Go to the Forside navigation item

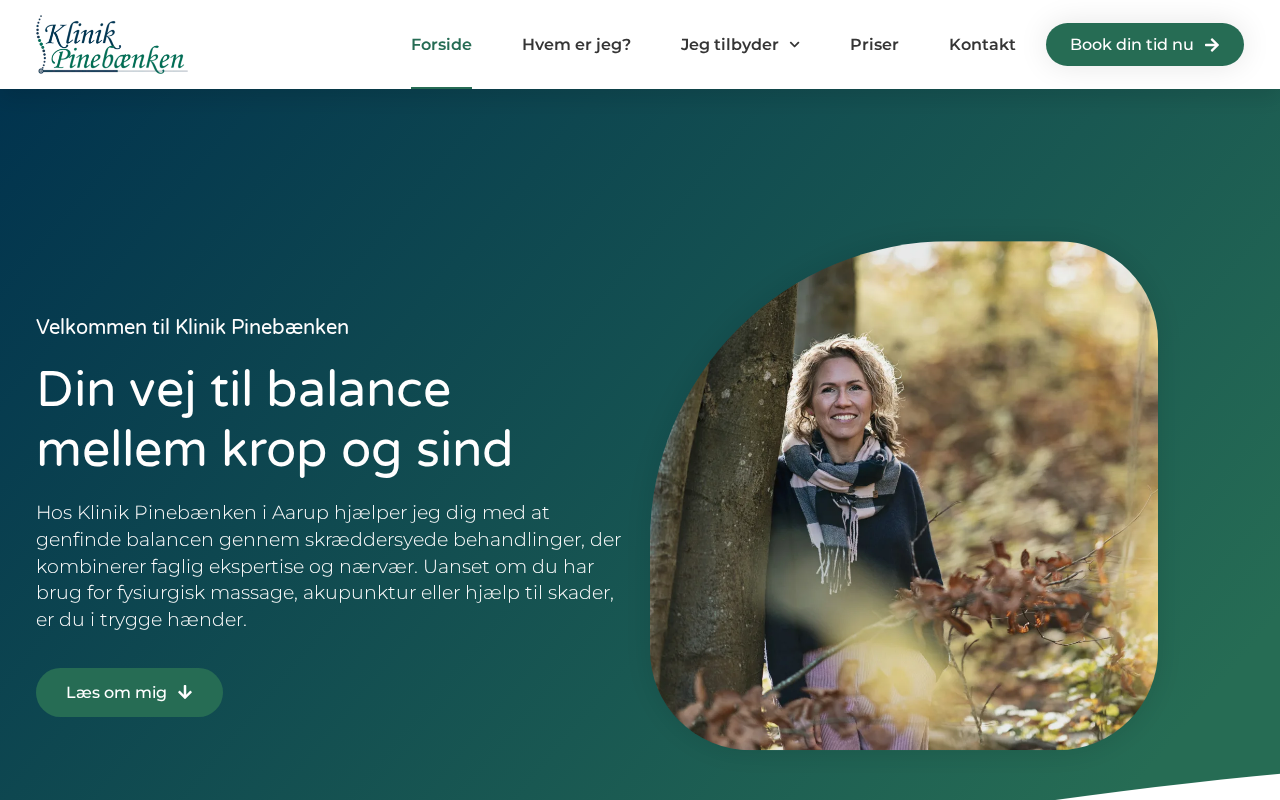coord(441,45)
